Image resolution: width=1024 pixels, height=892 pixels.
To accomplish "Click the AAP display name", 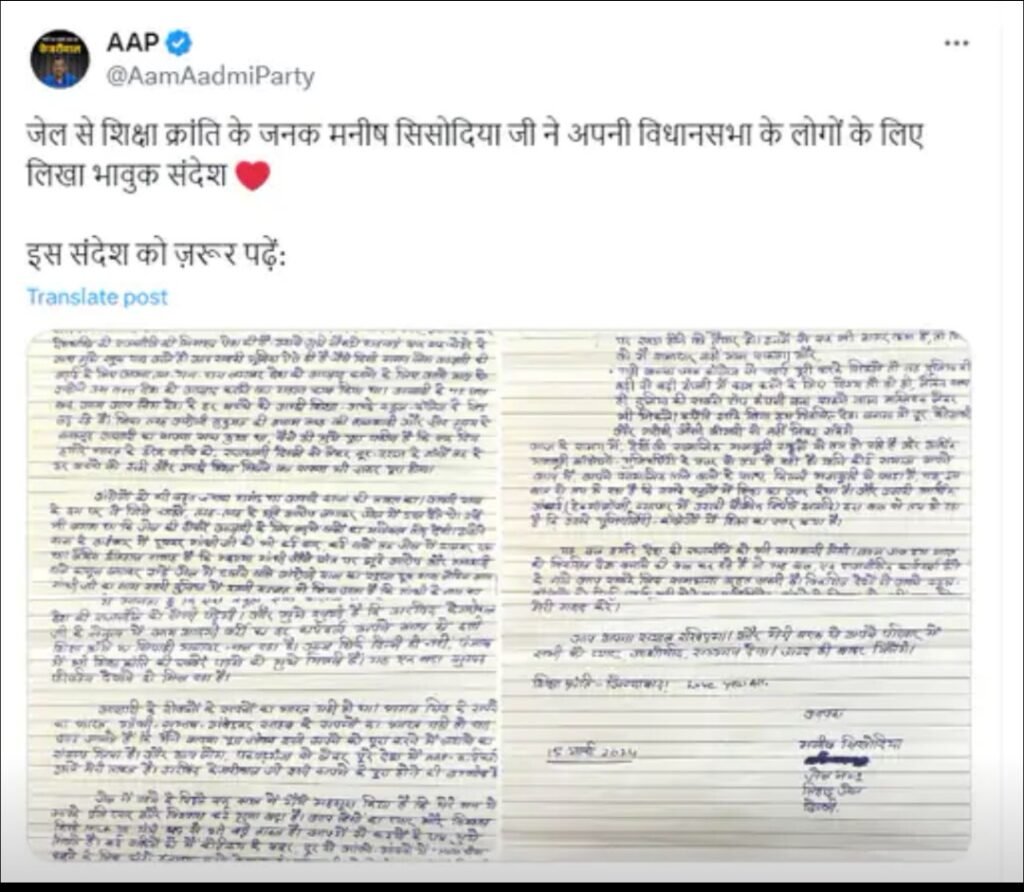I will [133, 42].
